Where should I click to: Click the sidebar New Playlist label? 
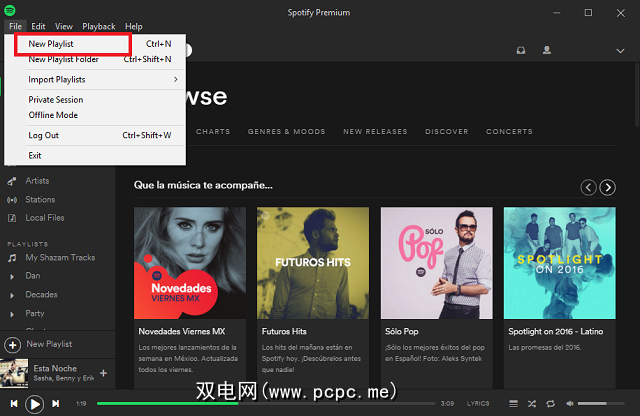click(x=49, y=344)
